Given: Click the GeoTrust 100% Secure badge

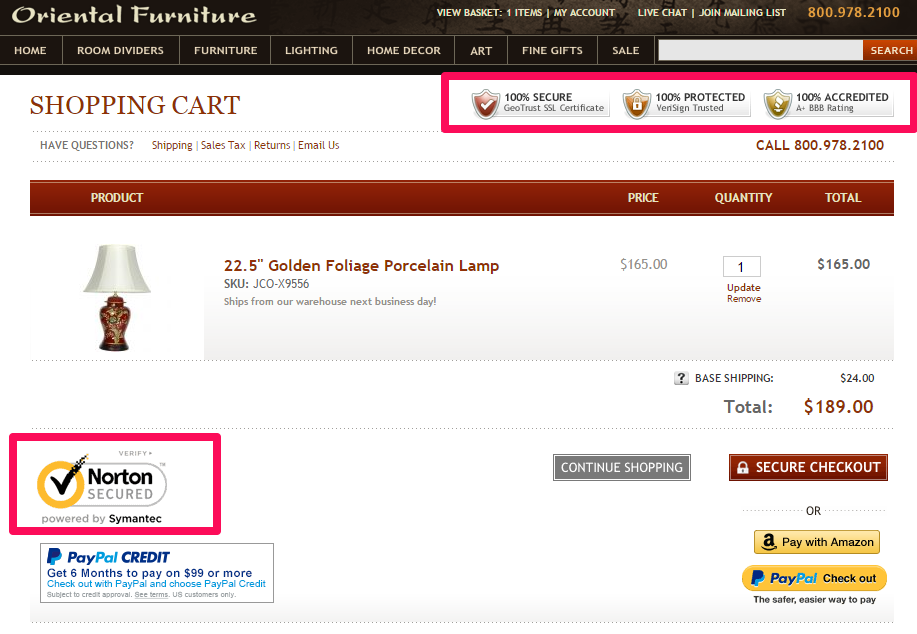Looking at the screenshot, I should (540, 103).
